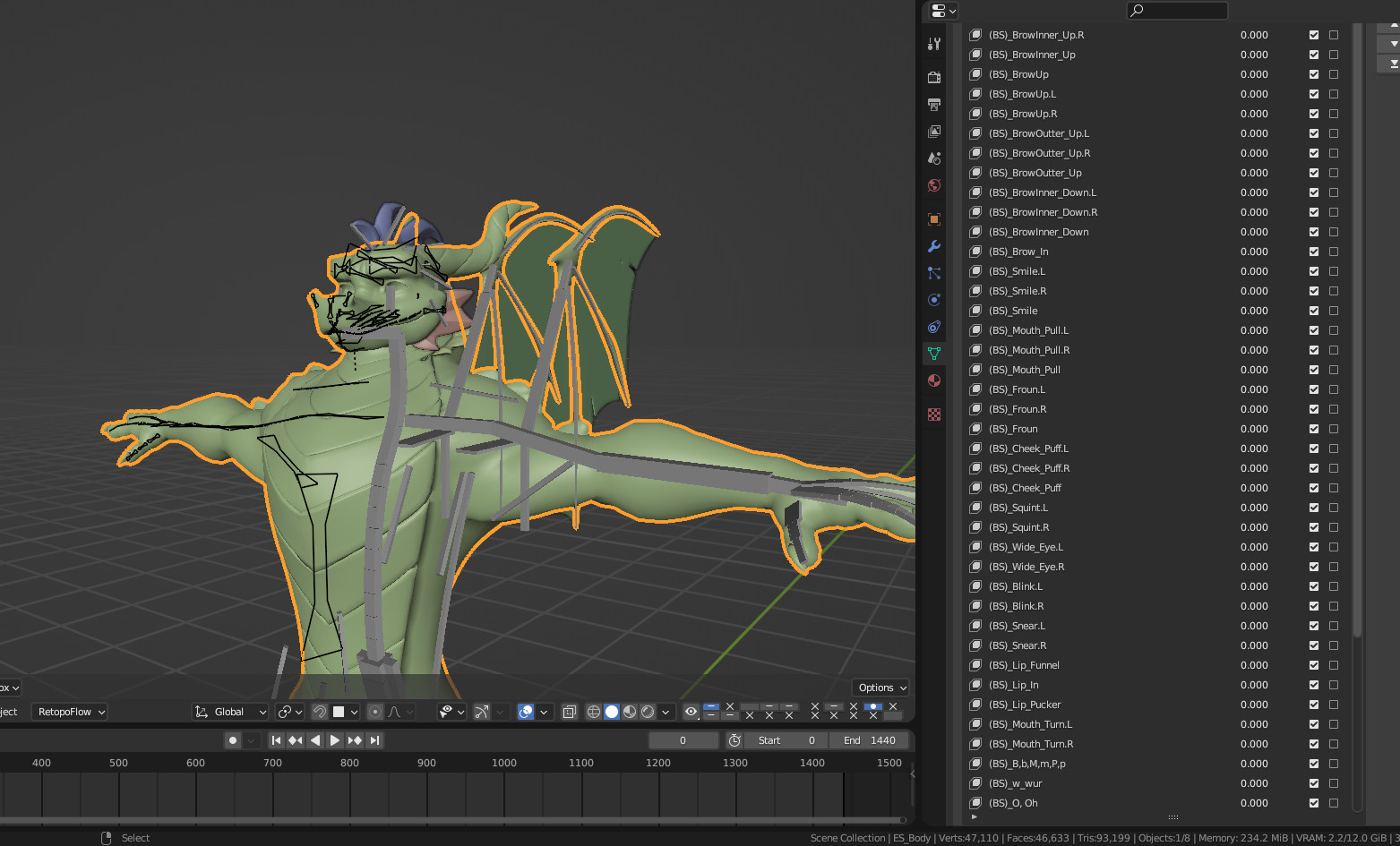Click value slider of (BS)_Smile.R
The image size is (1400, 846).
pyautogui.click(x=1254, y=291)
